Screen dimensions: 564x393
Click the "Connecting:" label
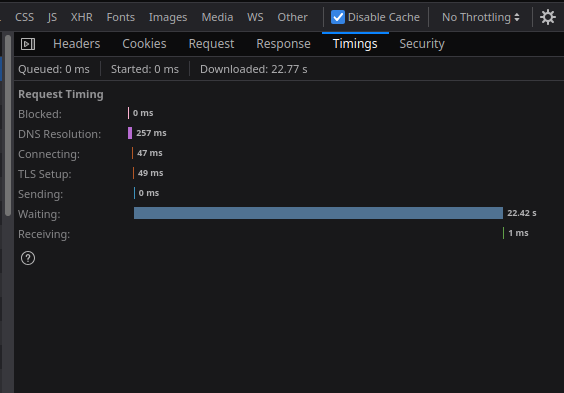tap(49, 154)
